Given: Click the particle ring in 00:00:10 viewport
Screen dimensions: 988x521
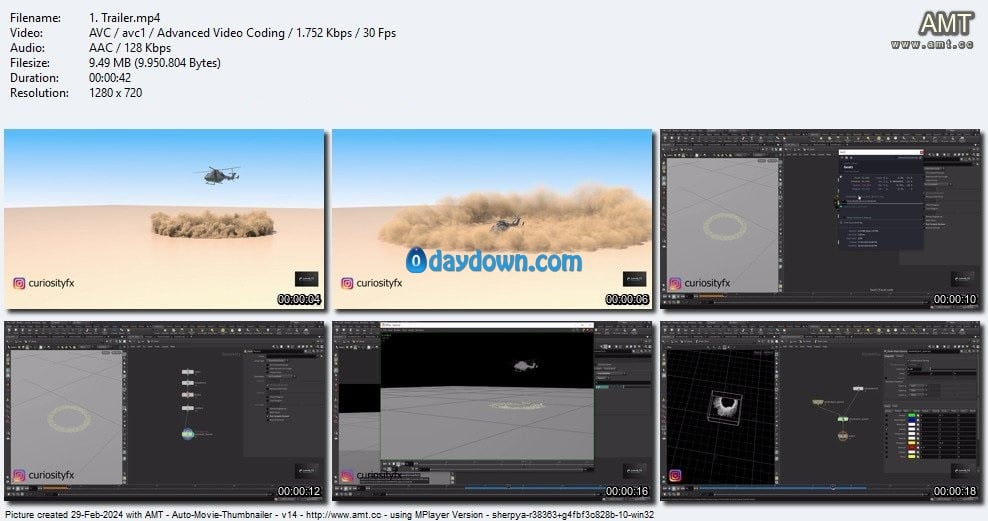Looking at the screenshot, I should [x=725, y=227].
